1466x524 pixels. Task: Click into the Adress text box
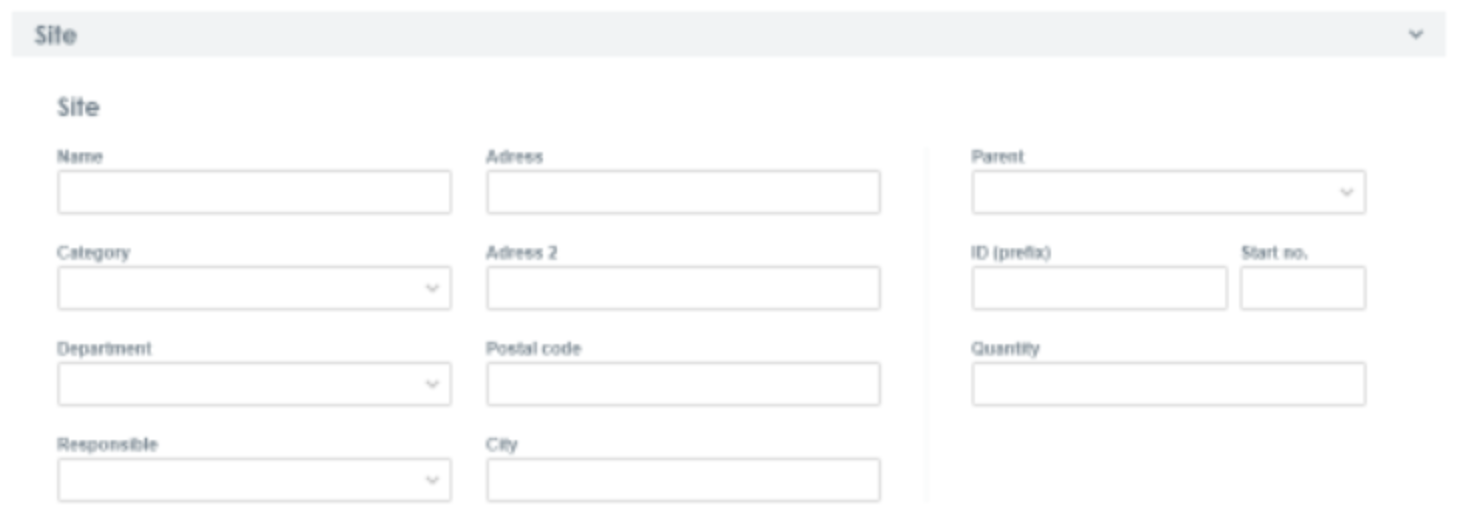tap(683, 192)
